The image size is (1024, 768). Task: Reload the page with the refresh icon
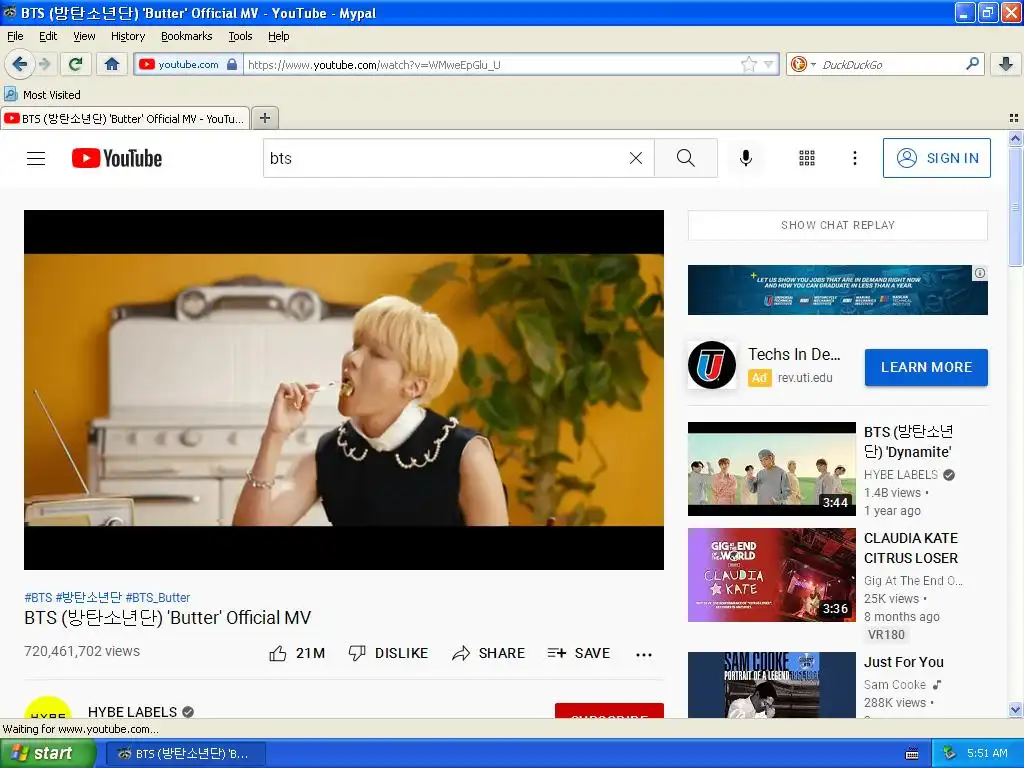click(x=76, y=64)
